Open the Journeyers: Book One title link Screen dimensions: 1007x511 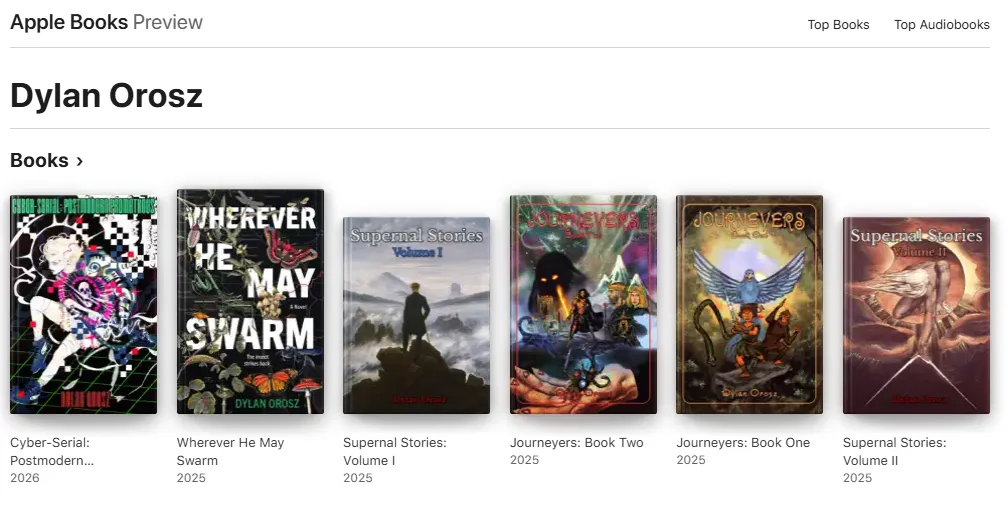coord(743,442)
